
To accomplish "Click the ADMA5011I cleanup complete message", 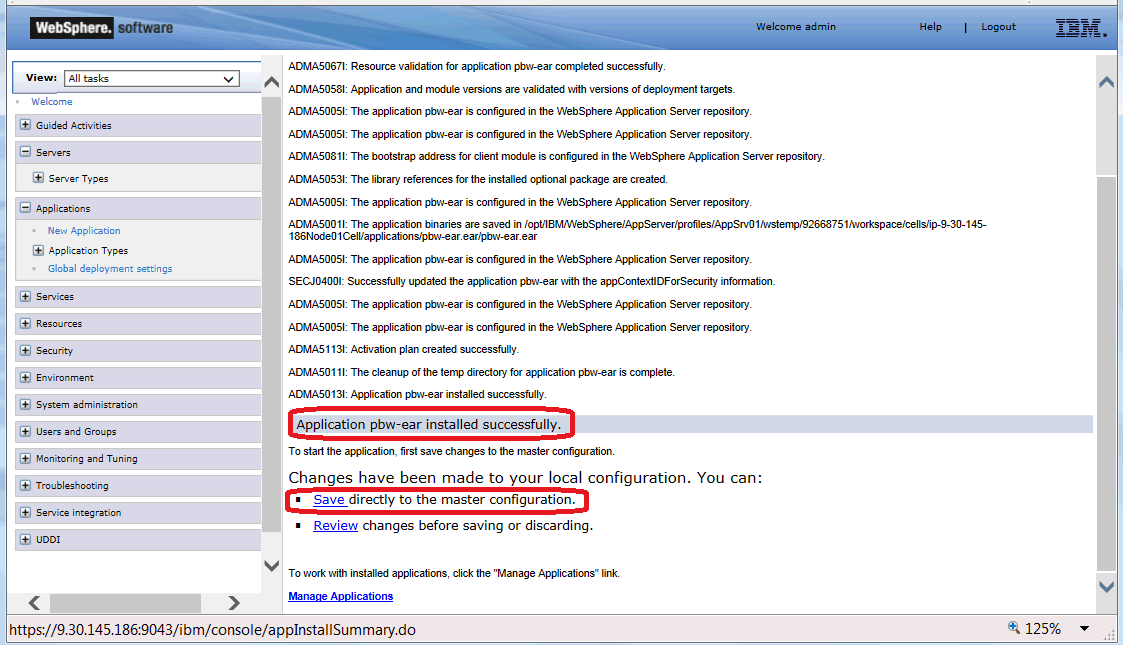I will pyautogui.click(x=481, y=372).
